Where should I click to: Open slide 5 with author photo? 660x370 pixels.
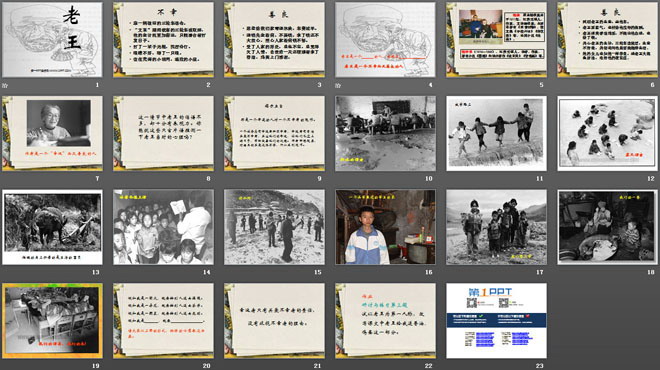[496, 40]
